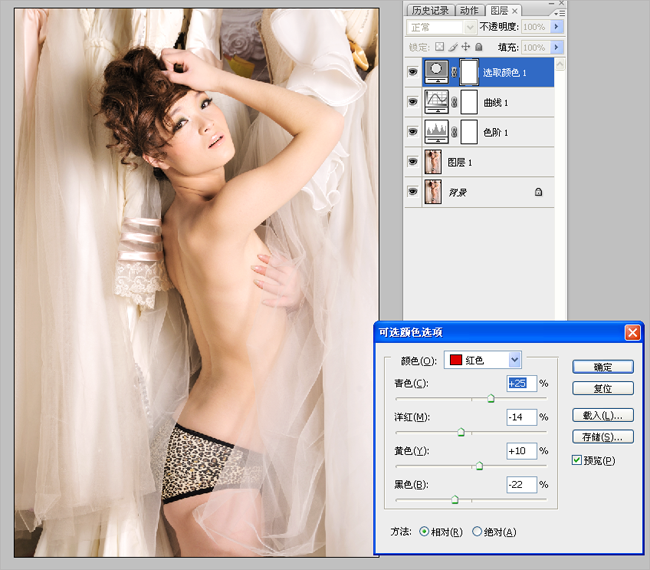Switch to the History tab
Viewport: 650px width, 570px height.
(430, 10)
